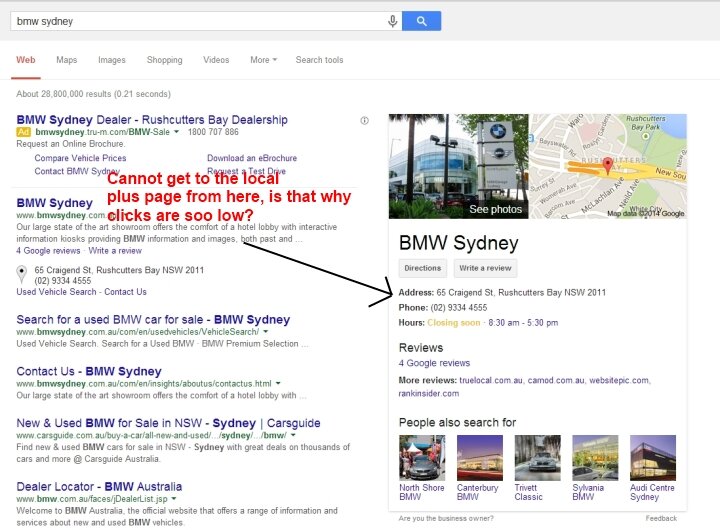Open 4 Google reviews under BMW Sydney result
720x530 pixels.
pos(48,251)
